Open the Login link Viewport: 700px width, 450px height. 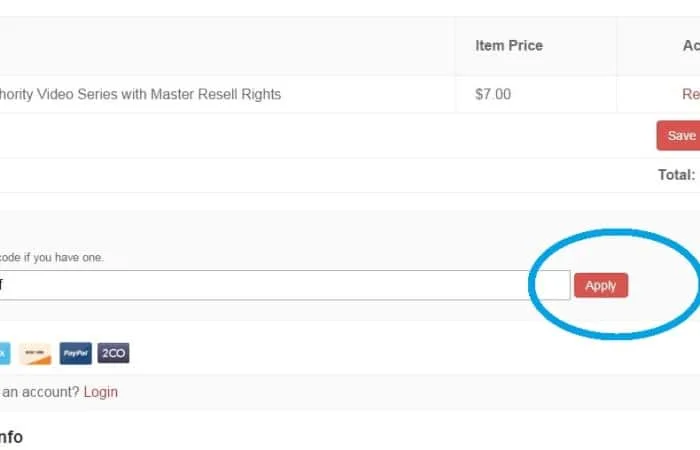(101, 392)
